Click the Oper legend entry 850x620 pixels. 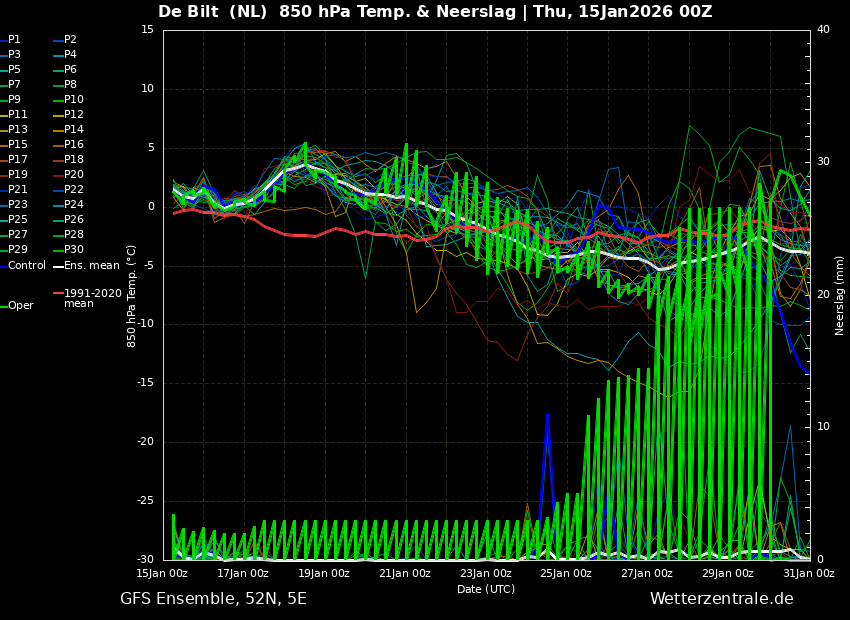(17, 306)
